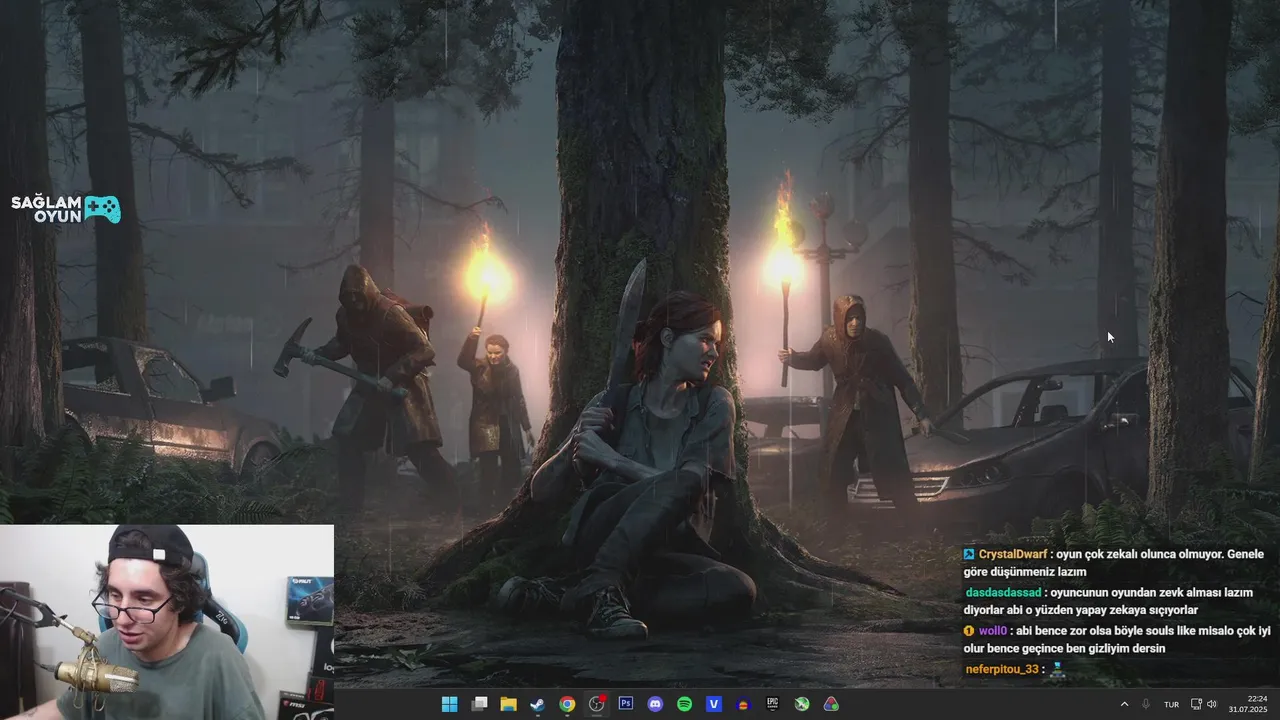Open the blue V app on the taskbar

pyautogui.click(x=714, y=704)
